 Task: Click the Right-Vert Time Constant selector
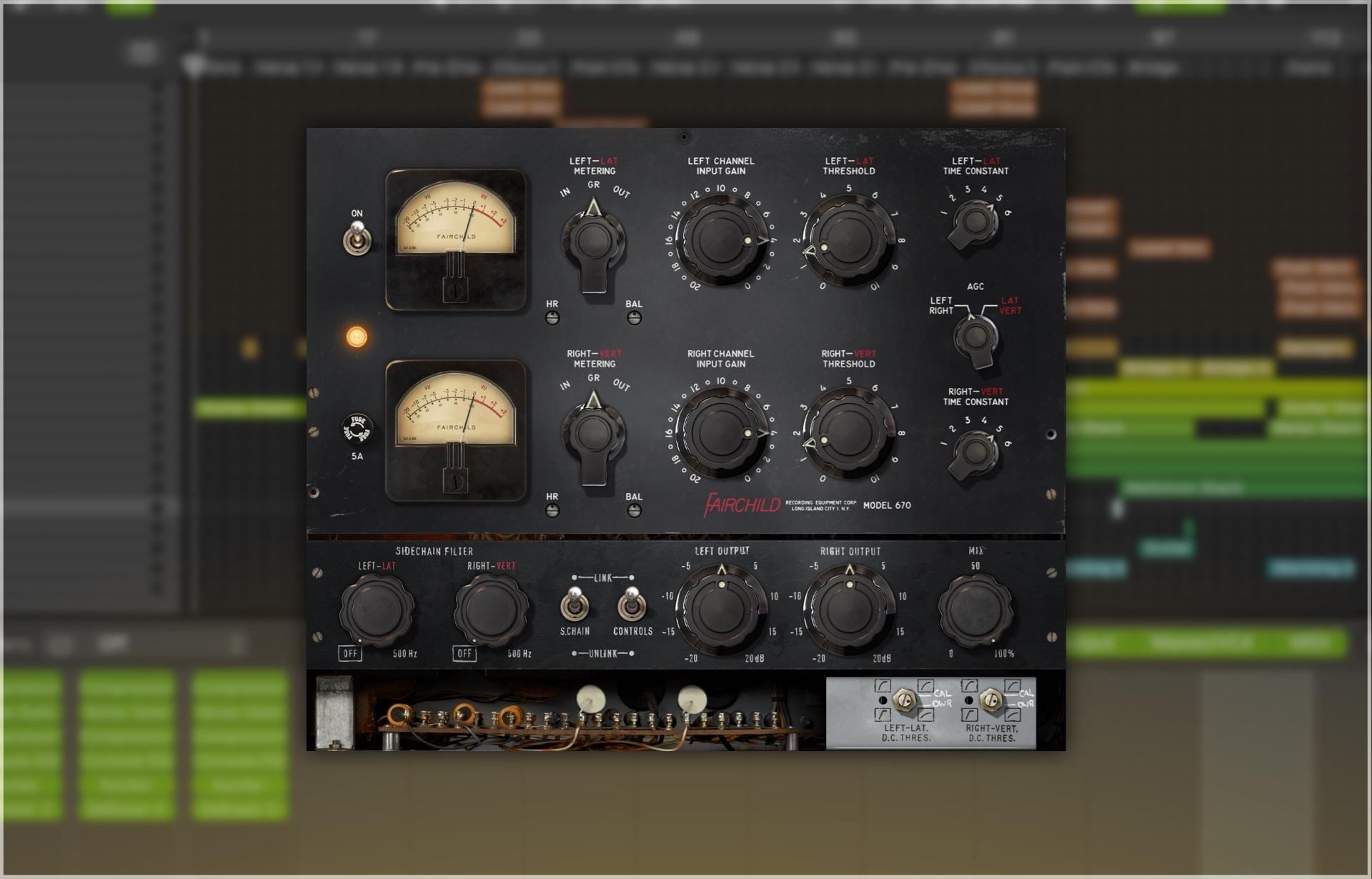[975, 454]
